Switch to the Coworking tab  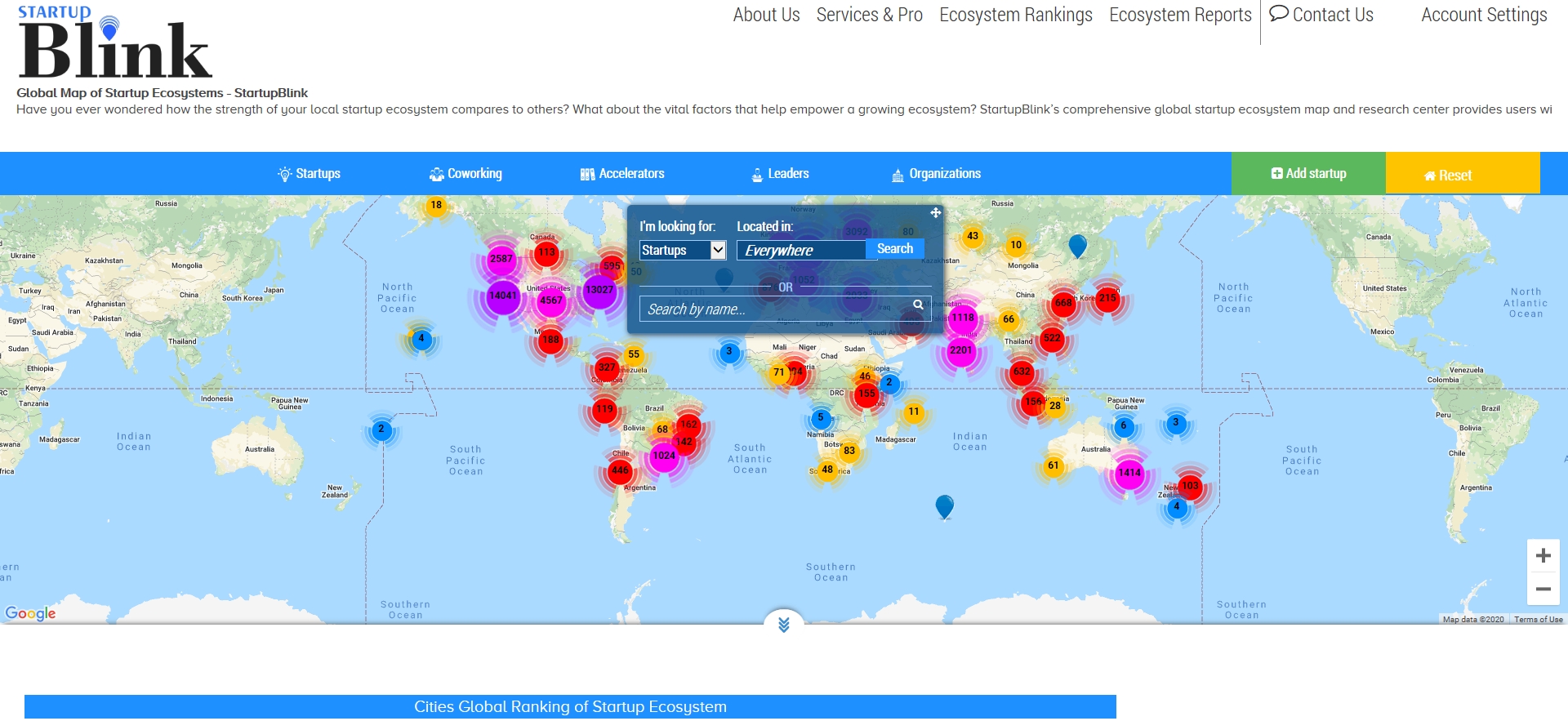click(465, 174)
